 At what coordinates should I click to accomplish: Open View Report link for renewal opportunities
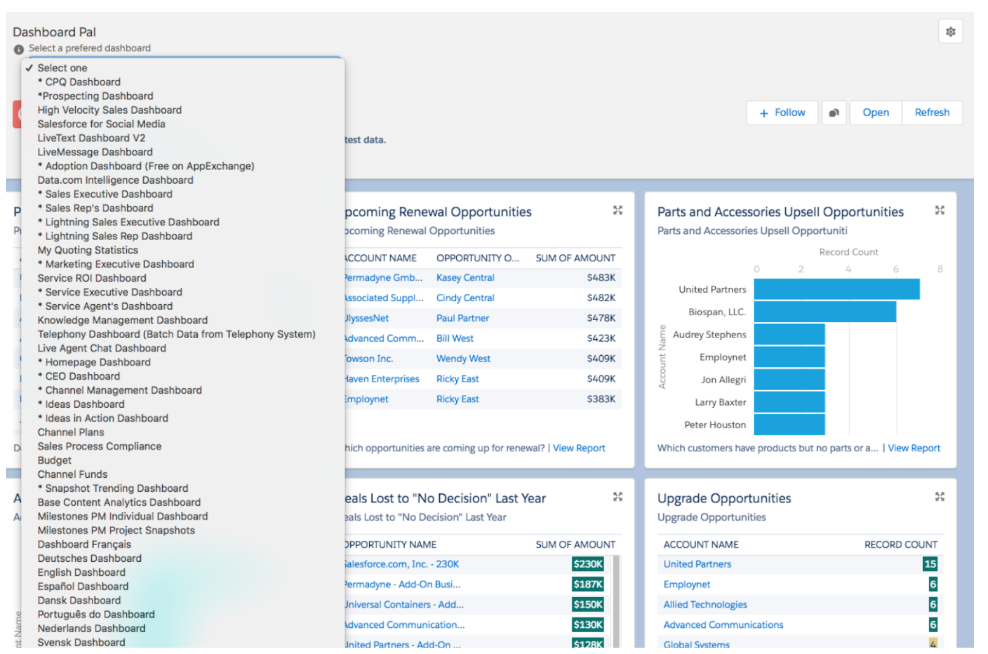578,448
